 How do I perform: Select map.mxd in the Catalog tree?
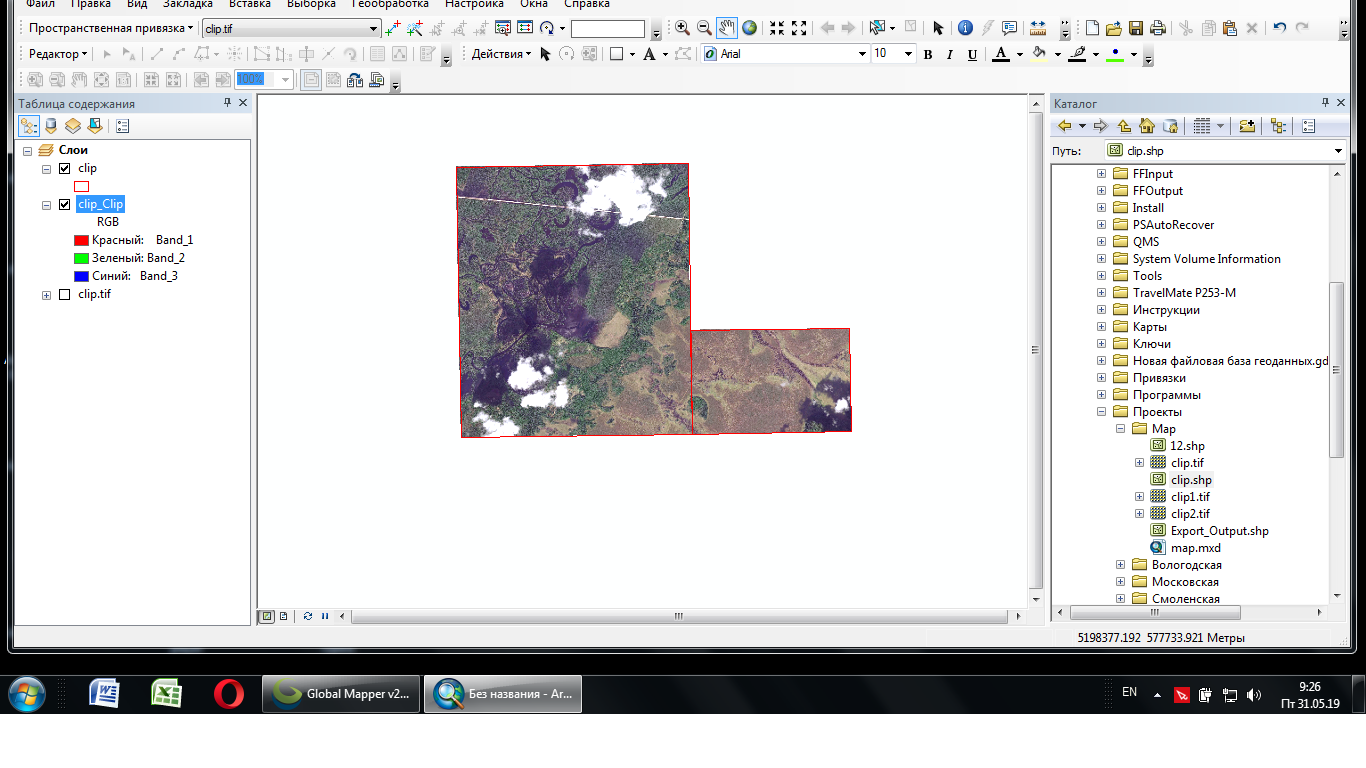click(x=1195, y=548)
